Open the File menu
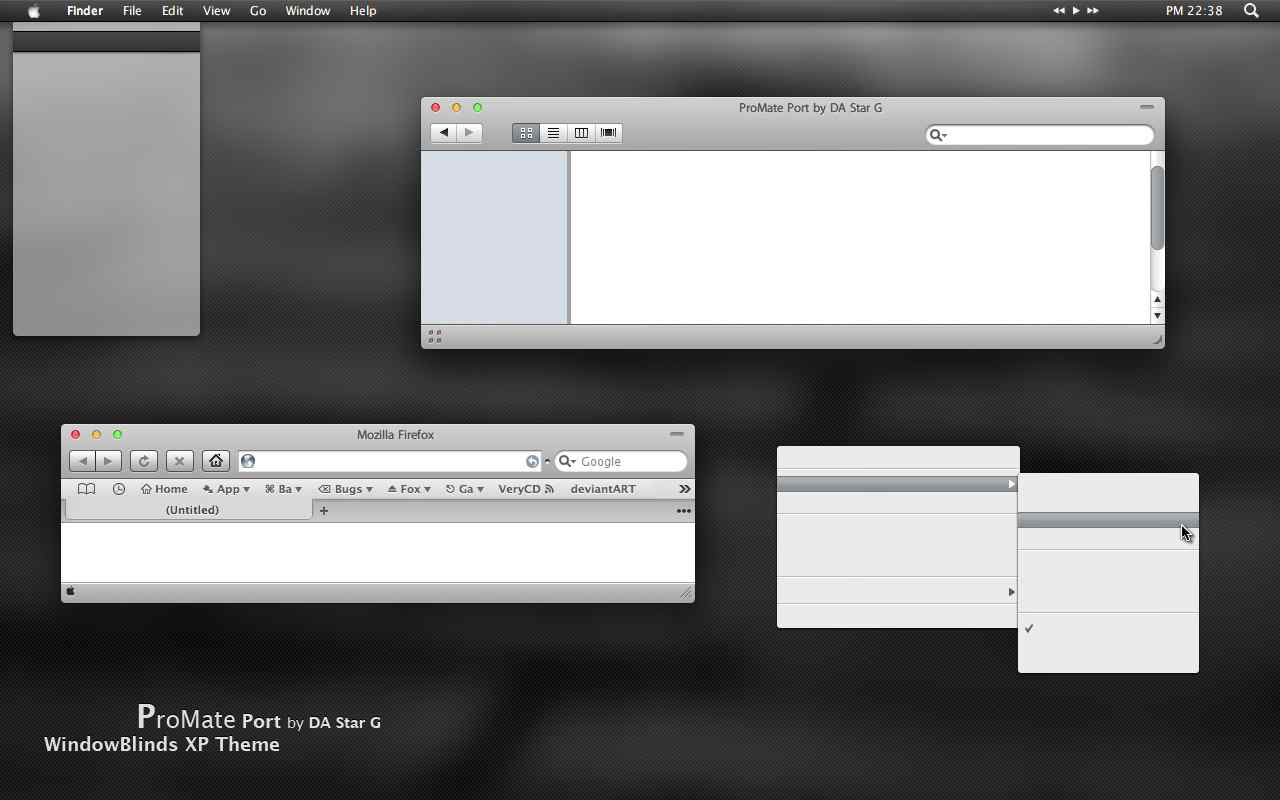Screen dimensions: 1280x800 point(132,11)
